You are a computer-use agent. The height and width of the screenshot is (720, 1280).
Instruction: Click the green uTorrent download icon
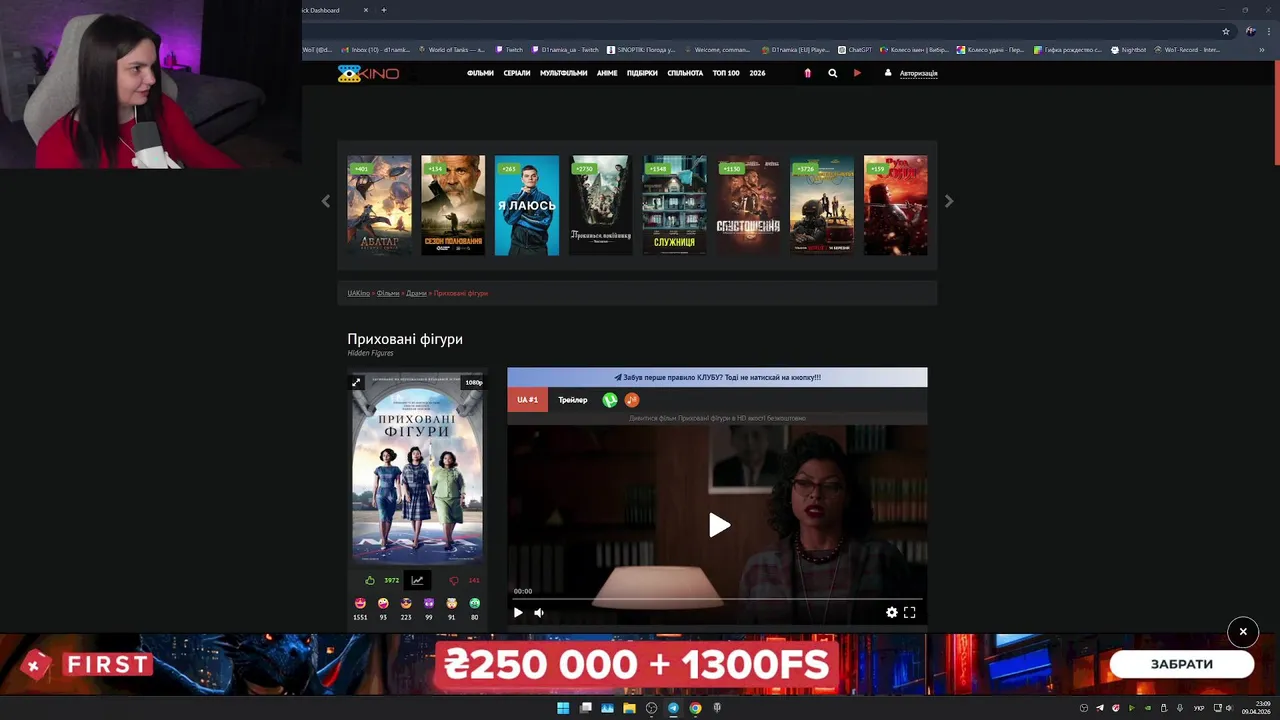pyautogui.click(x=610, y=400)
